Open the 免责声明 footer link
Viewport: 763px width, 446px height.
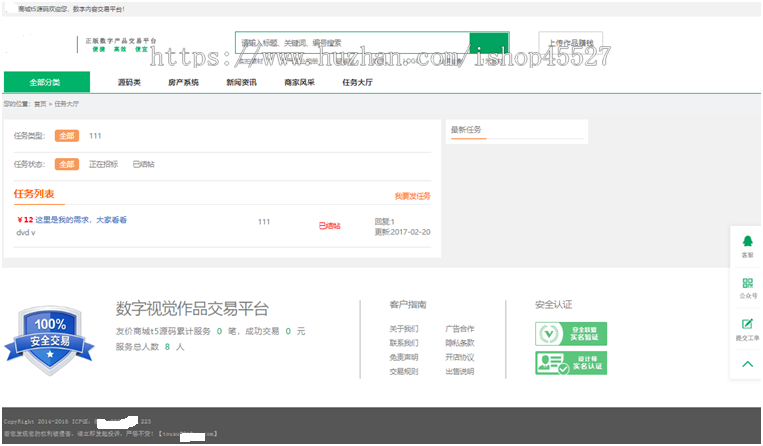pos(403,357)
